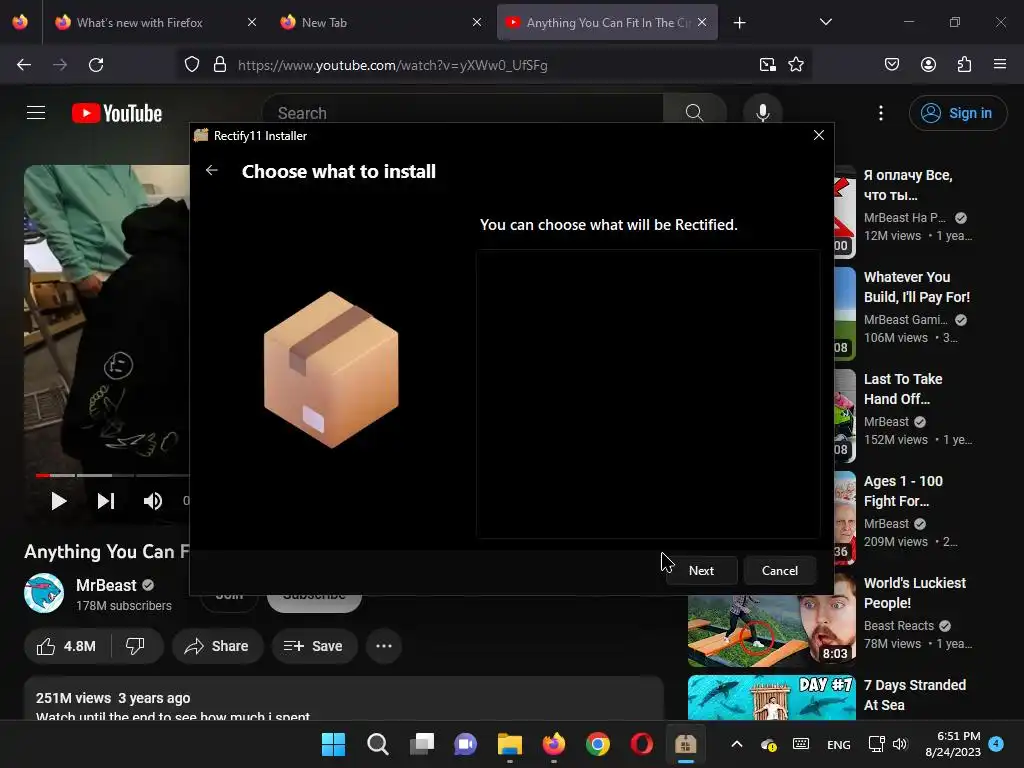
Task: Skip to next video
Action: pyautogui.click(x=106, y=501)
